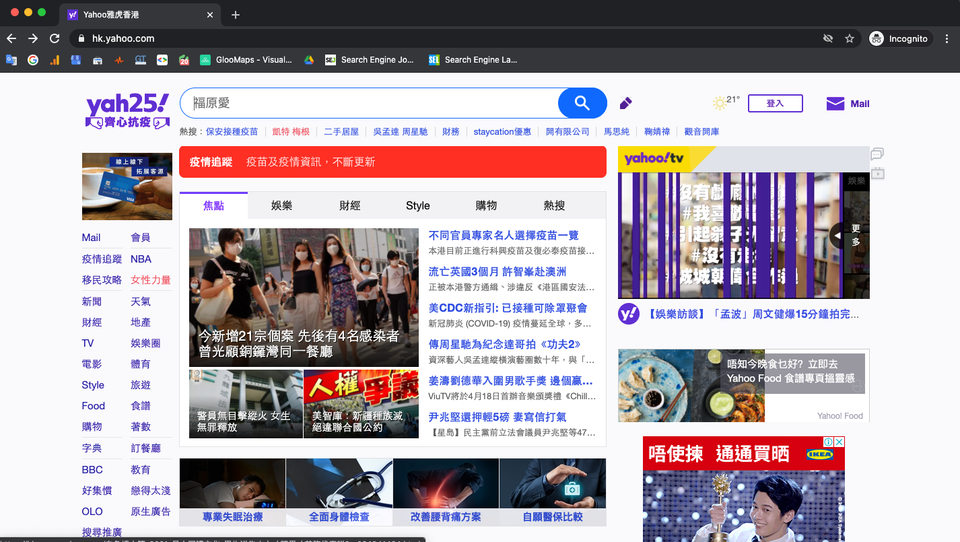
Task: Click the video icon below chat bubble
Action: [877, 173]
